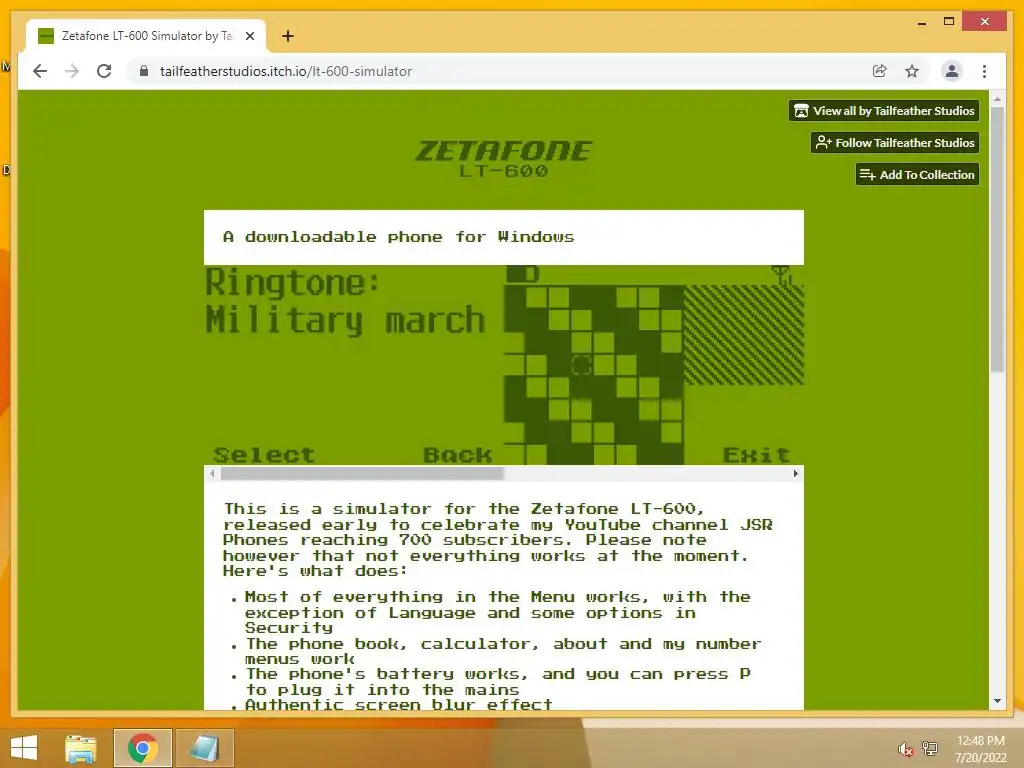Open the notepad-like app on the taskbar

click(x=204, y=748)
